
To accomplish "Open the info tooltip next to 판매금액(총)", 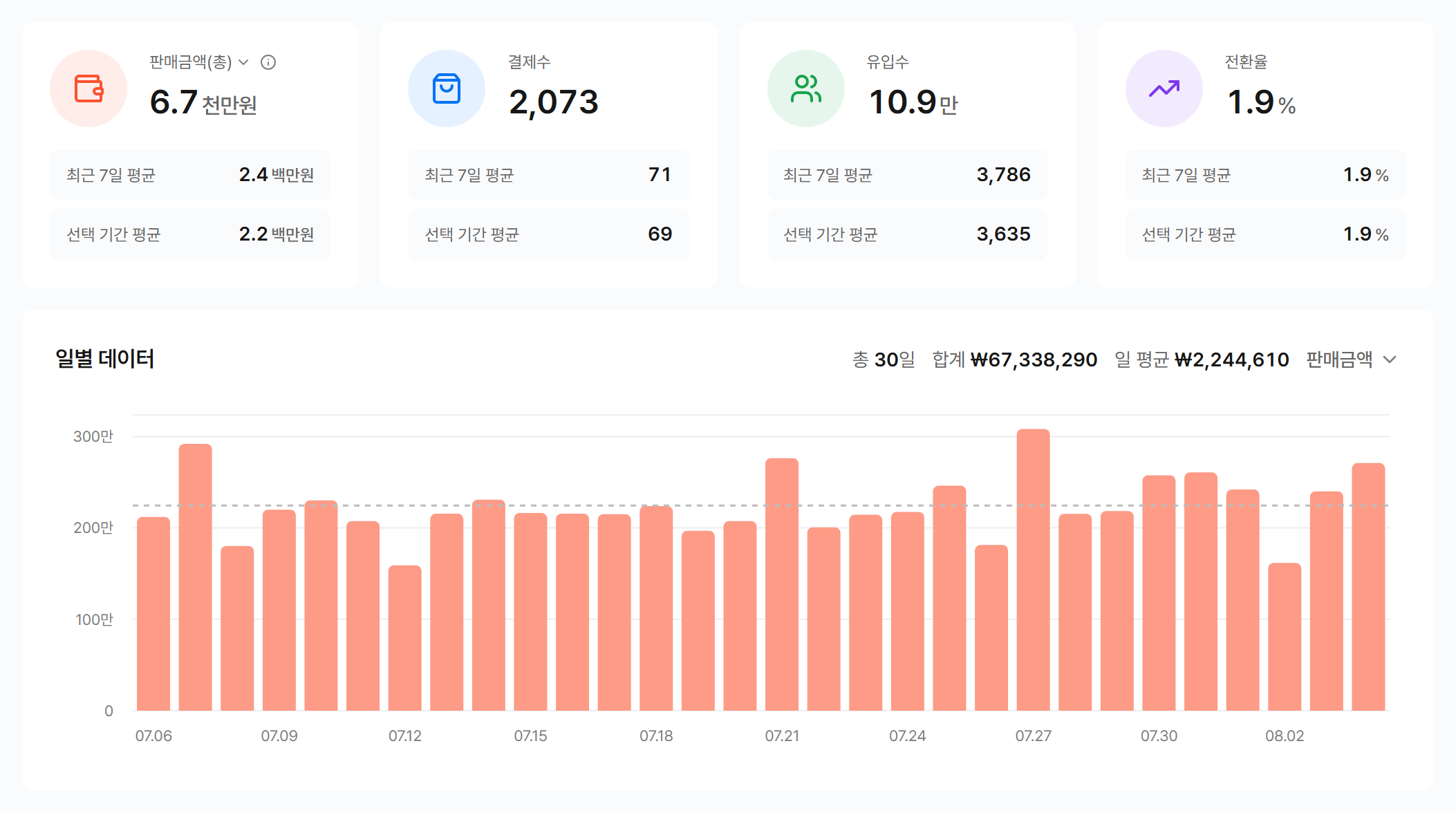I will [x=268, y=62].
